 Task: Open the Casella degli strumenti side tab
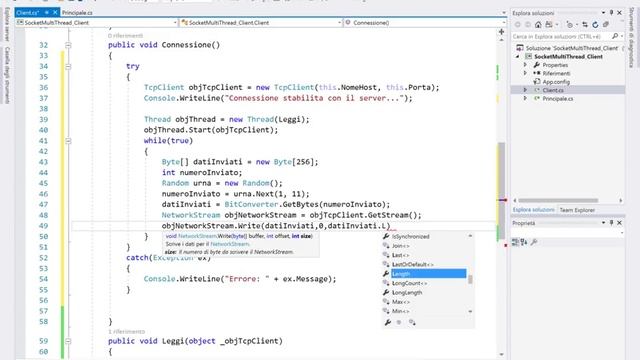[7, 75]
